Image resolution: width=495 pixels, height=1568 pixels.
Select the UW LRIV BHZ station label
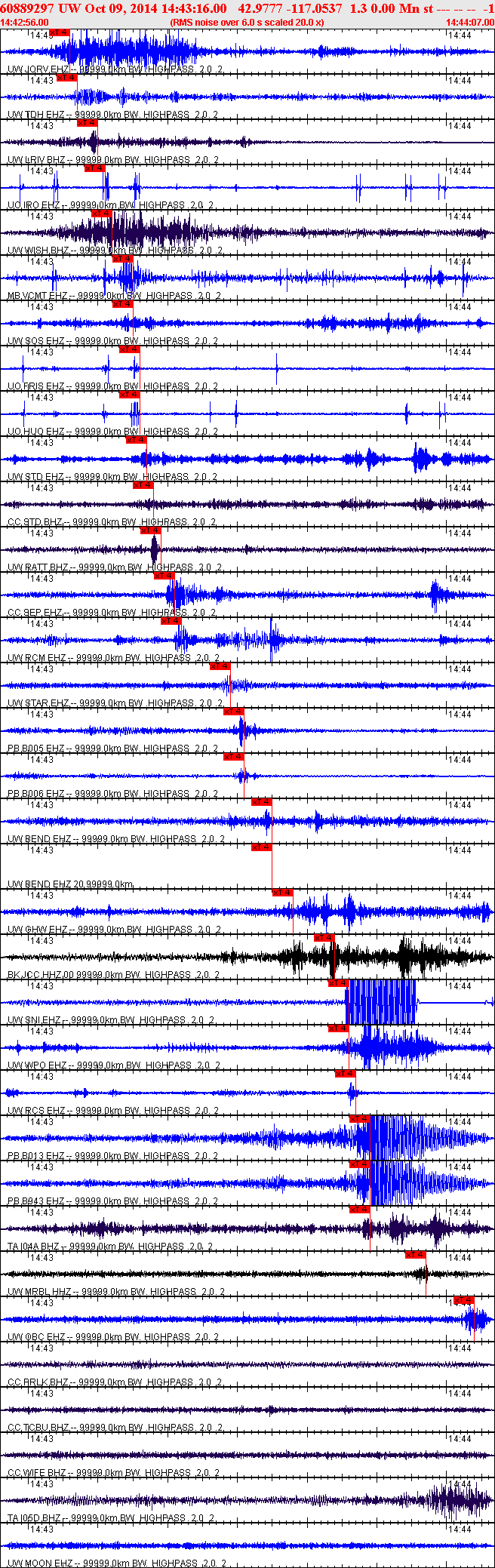113,160
